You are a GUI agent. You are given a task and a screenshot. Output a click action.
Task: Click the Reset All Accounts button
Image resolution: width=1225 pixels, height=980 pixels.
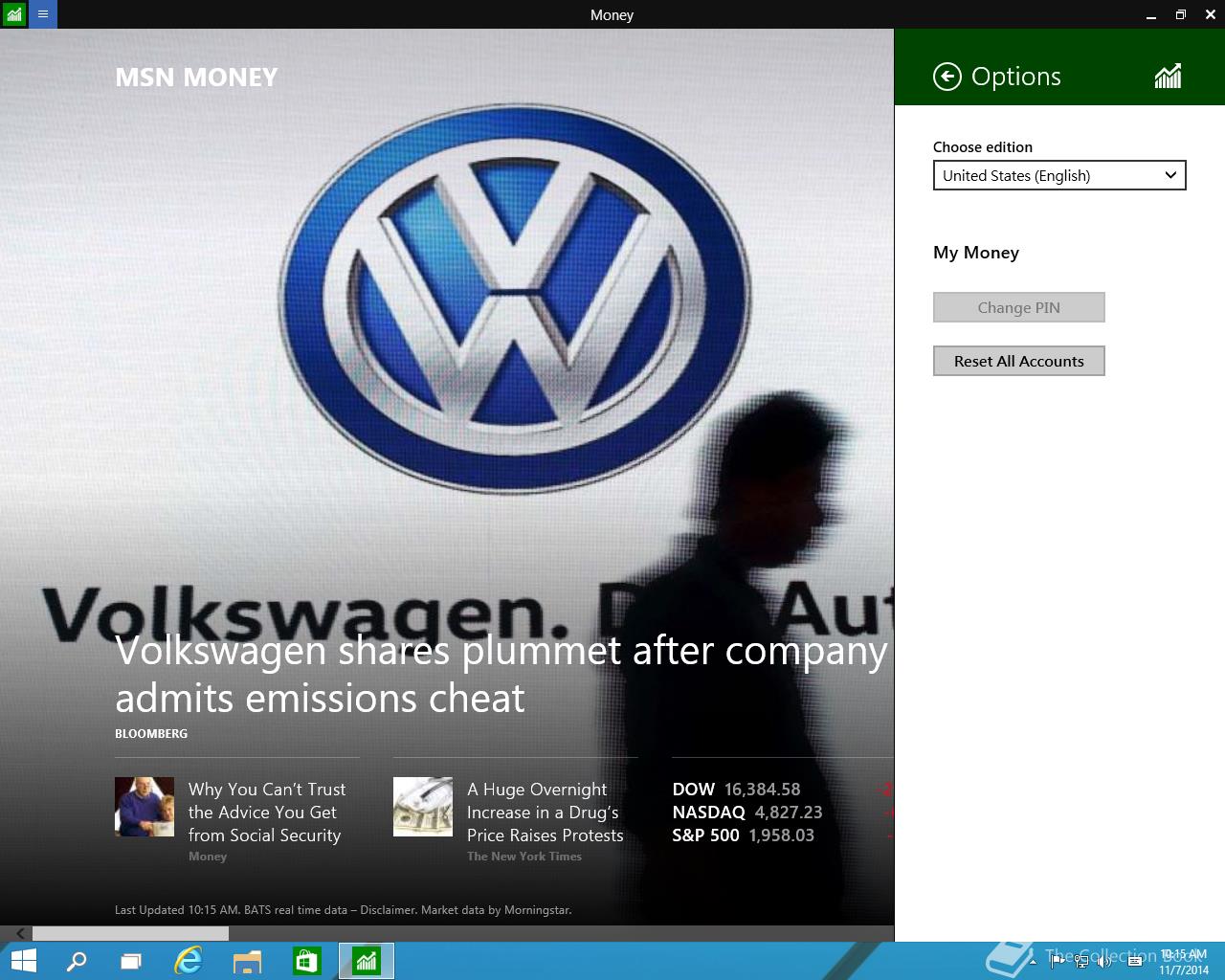pos(1019,361)
